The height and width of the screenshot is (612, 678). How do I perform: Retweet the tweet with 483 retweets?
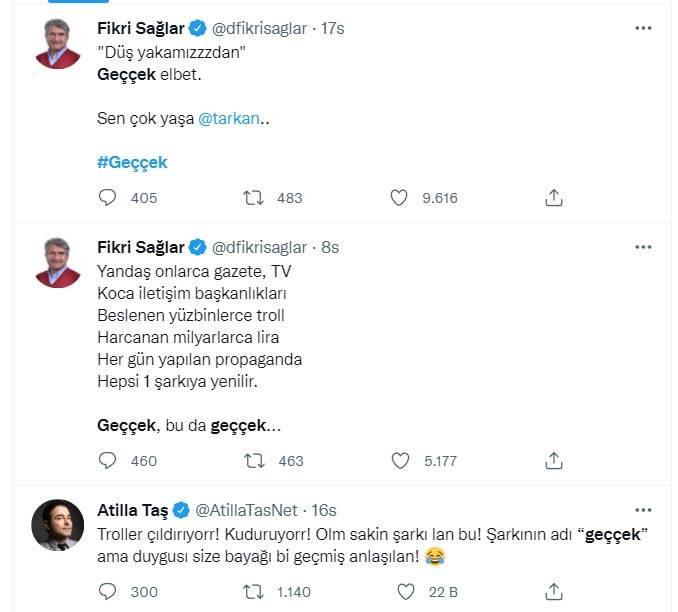(255, 198)
